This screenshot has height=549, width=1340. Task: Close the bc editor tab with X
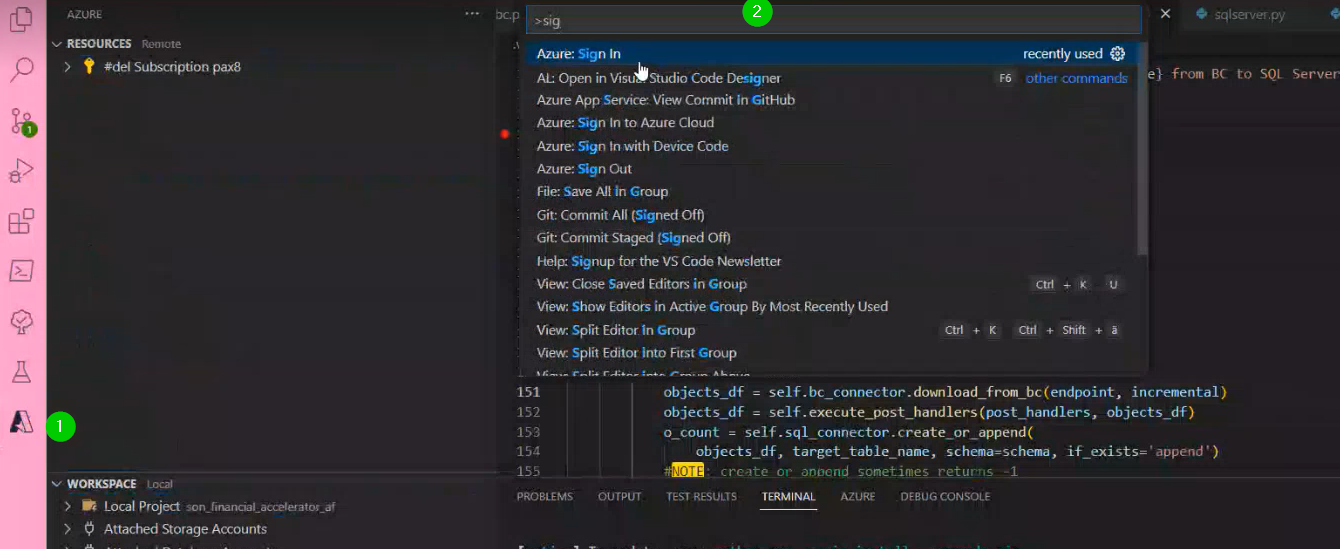[x=1165, y=14]
